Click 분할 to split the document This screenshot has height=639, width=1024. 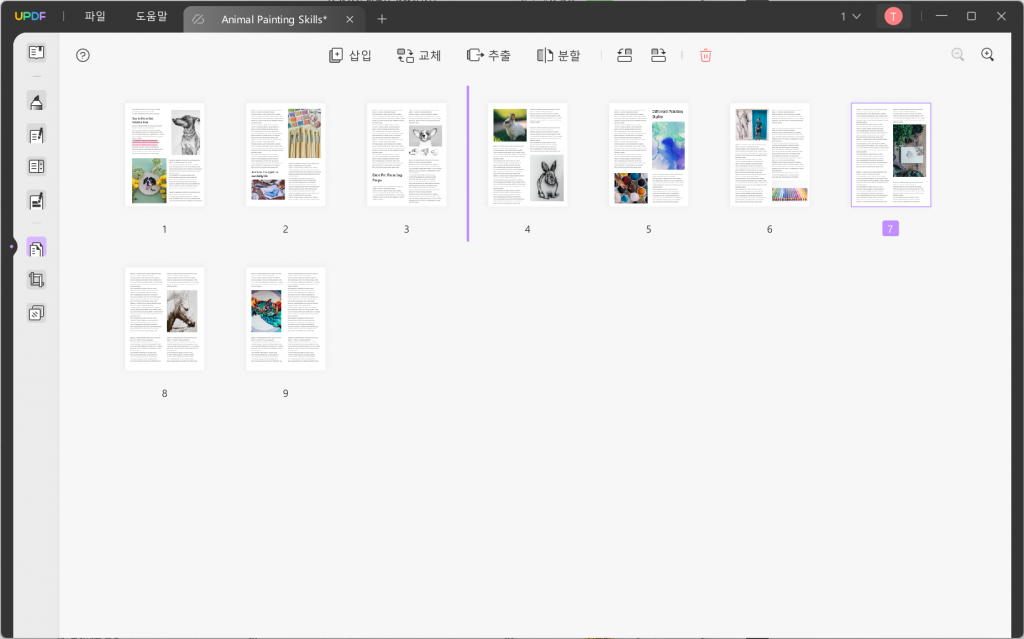558,55
